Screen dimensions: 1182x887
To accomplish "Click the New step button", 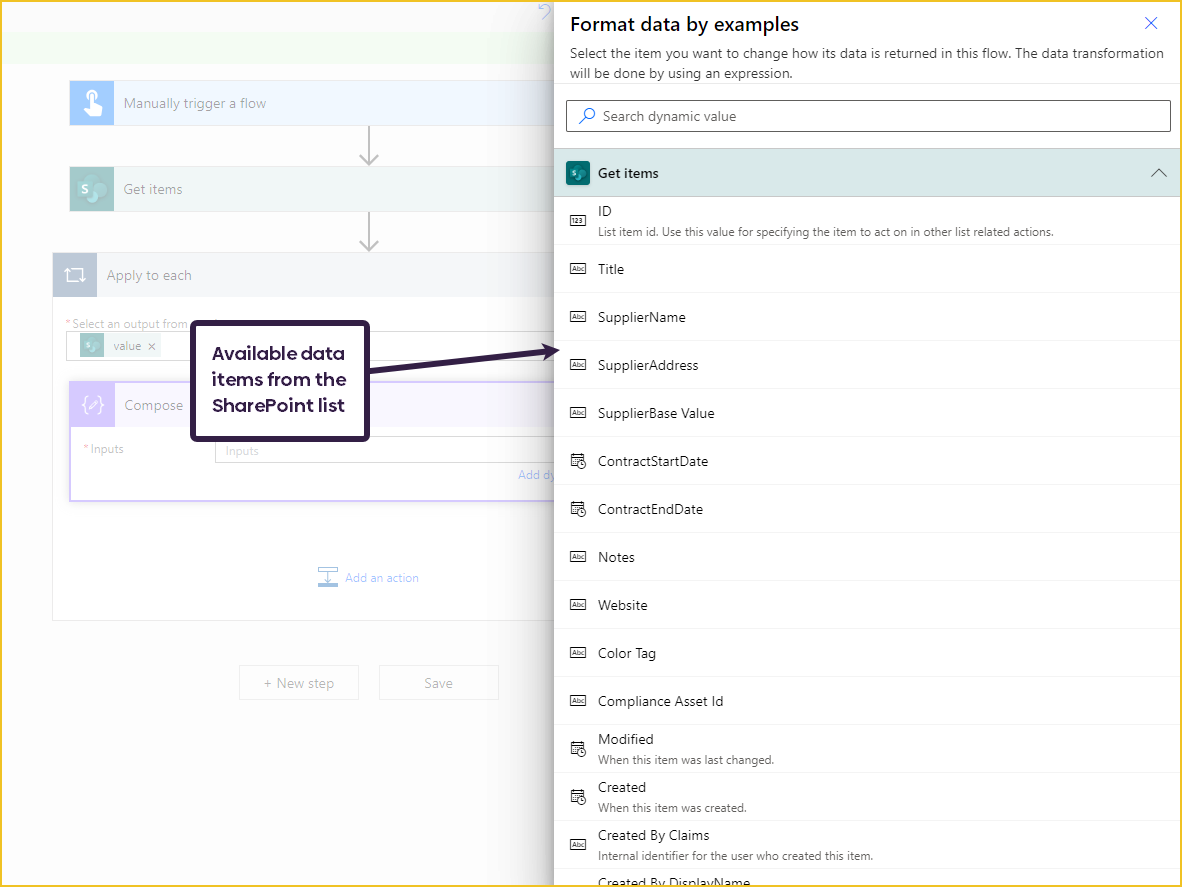I will point(299,683).
